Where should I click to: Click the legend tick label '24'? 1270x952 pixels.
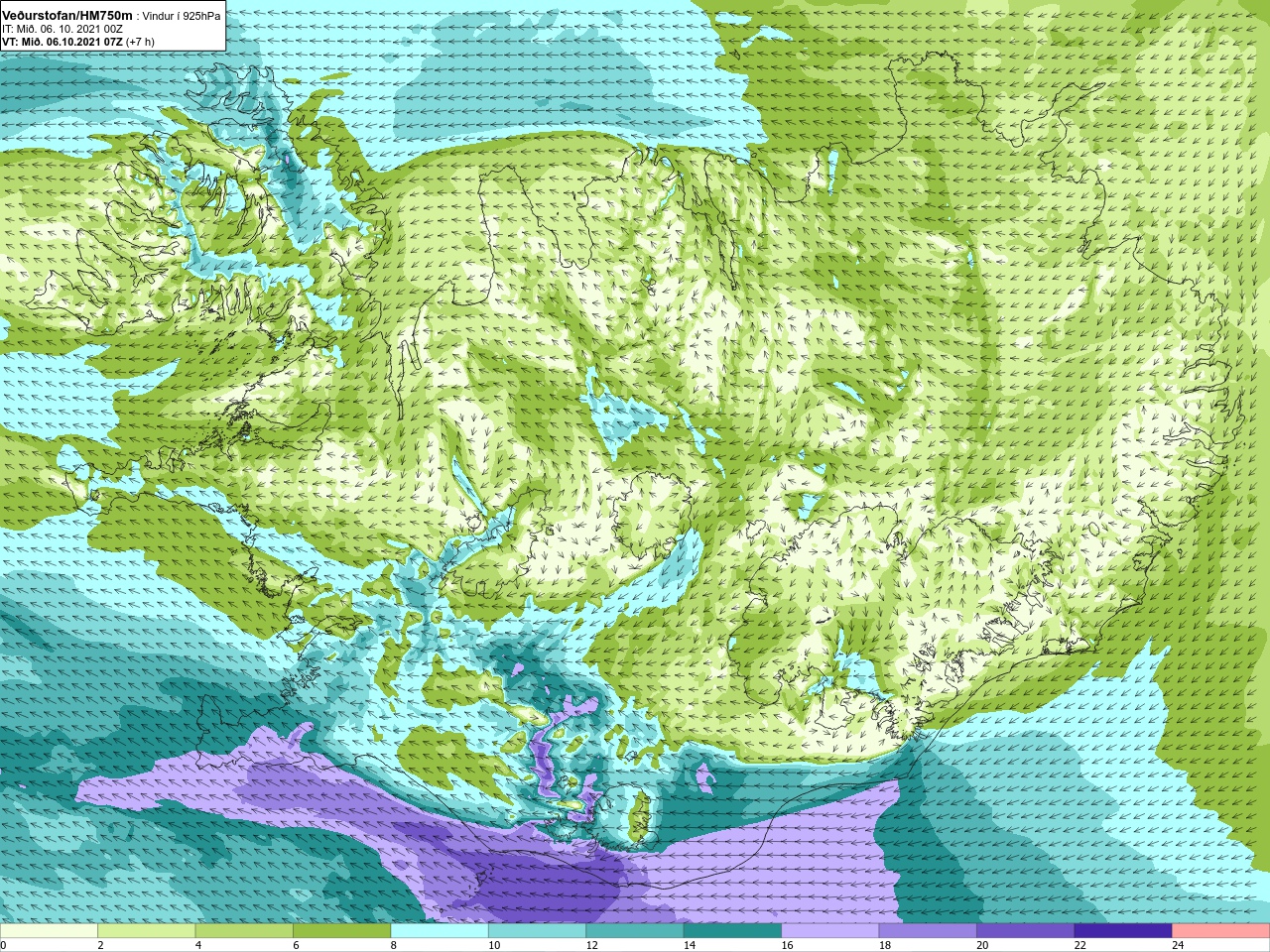[1178, 945]
